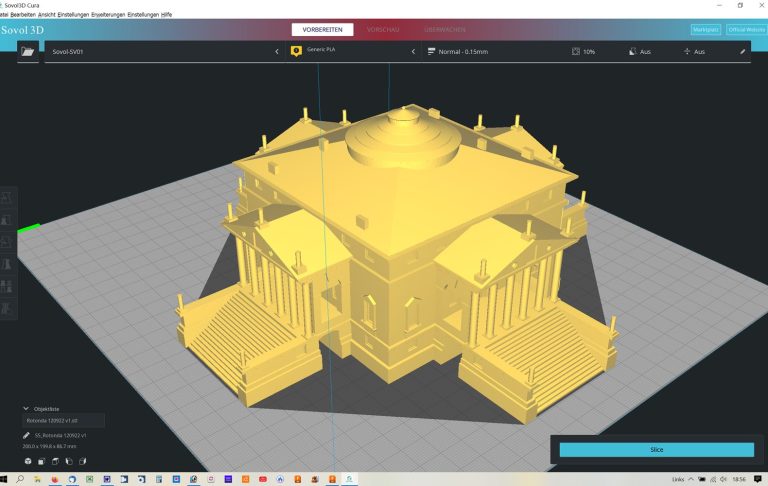Click the pencil icon beside the object name
The height and width of the screenshot is (486, 768).
pos(26,436)
